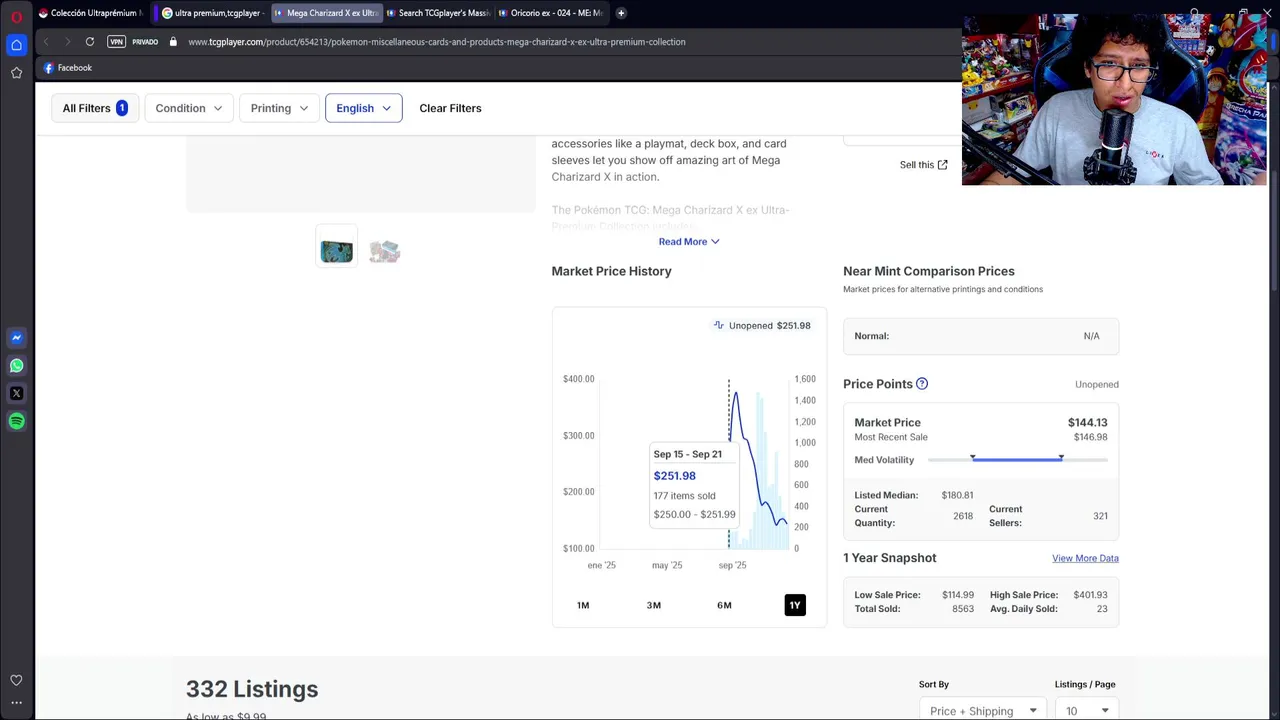
Task: Set chart range to 6M
Action: (724, 605)
